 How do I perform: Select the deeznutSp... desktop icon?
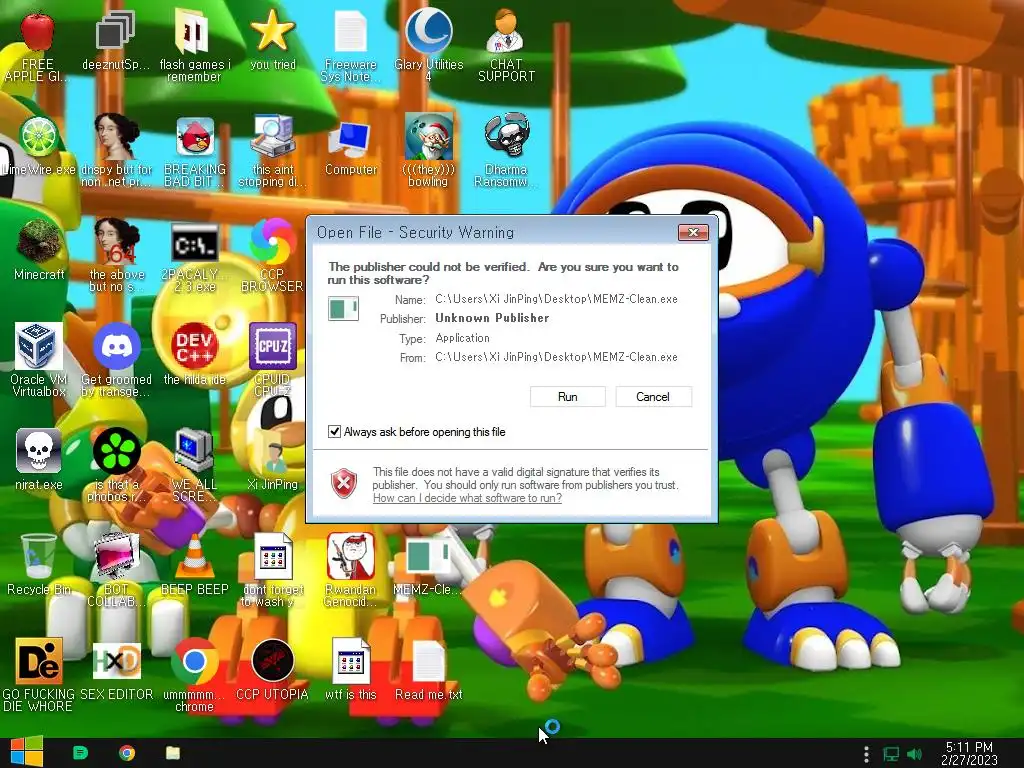[x=116, y=42]
